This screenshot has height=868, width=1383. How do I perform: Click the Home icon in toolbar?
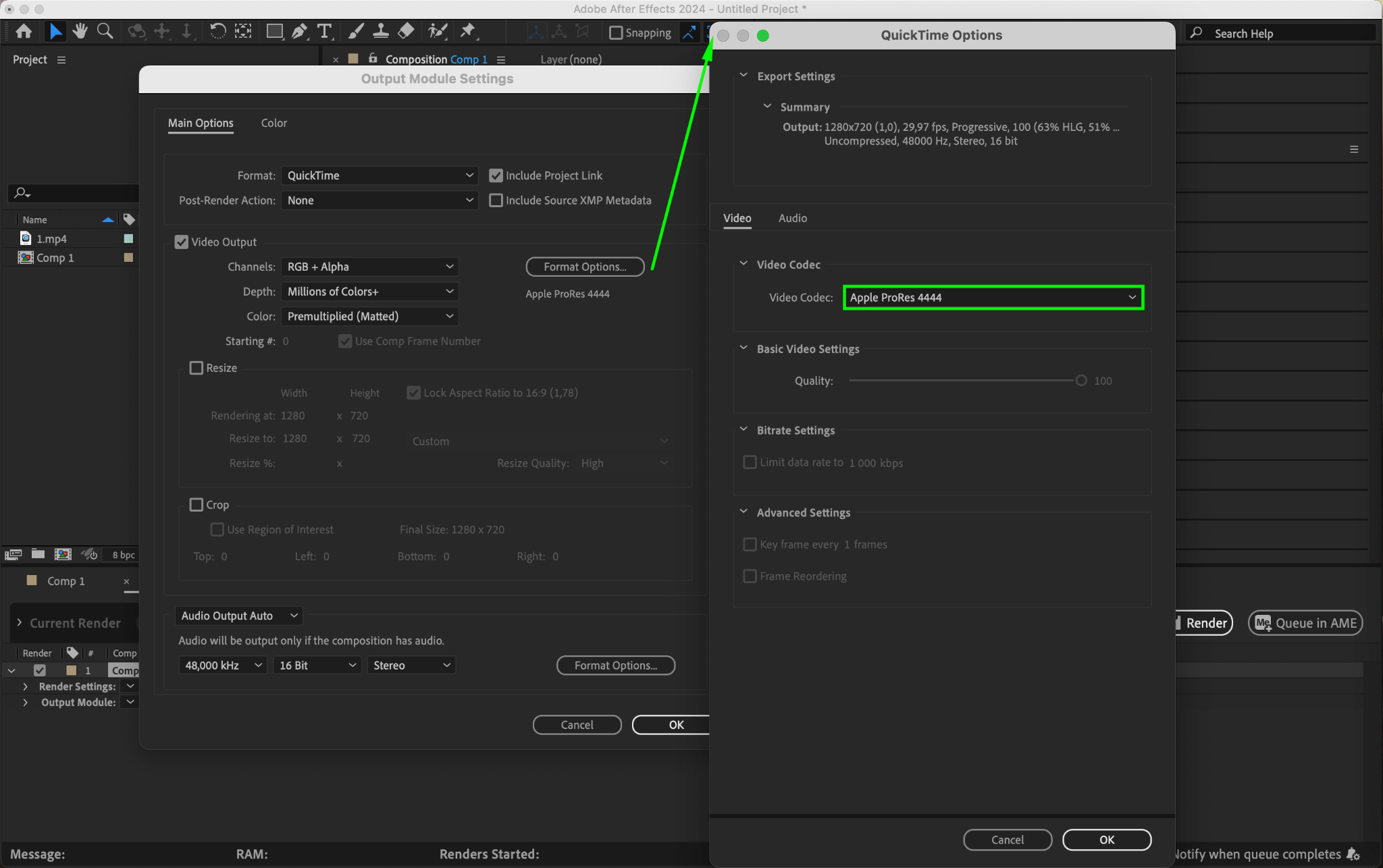(24, 31)
